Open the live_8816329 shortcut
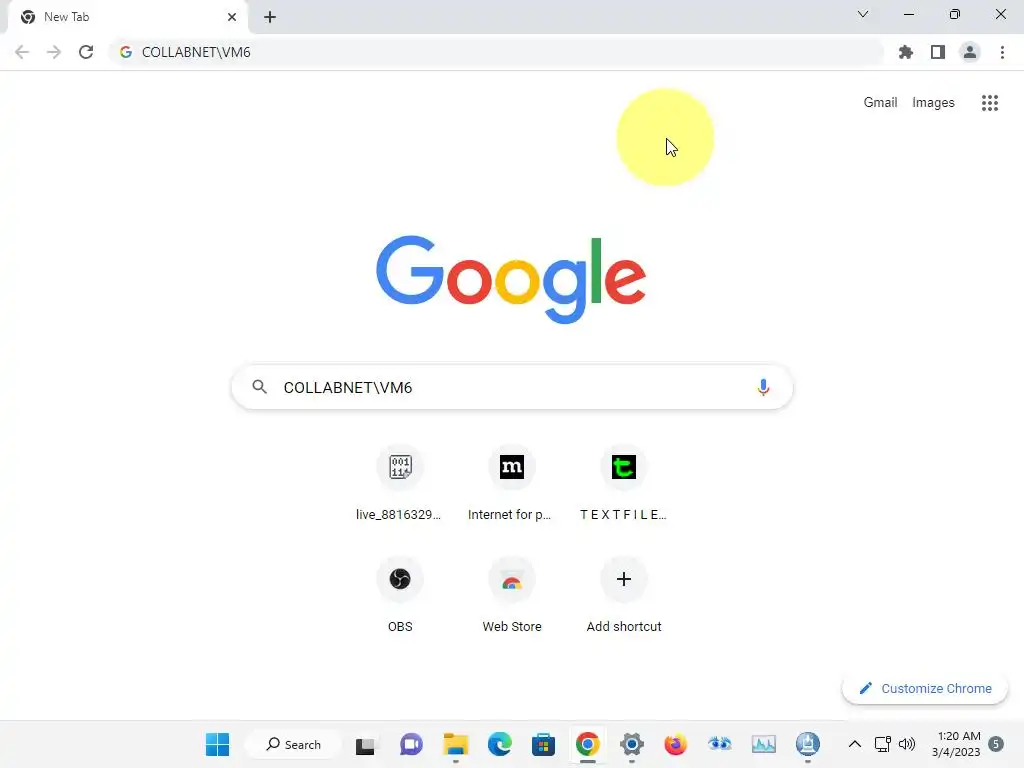 (400, 484)
